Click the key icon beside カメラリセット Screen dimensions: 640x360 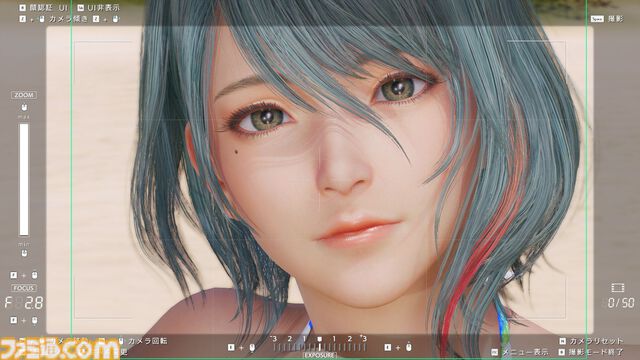coord(562,341)
